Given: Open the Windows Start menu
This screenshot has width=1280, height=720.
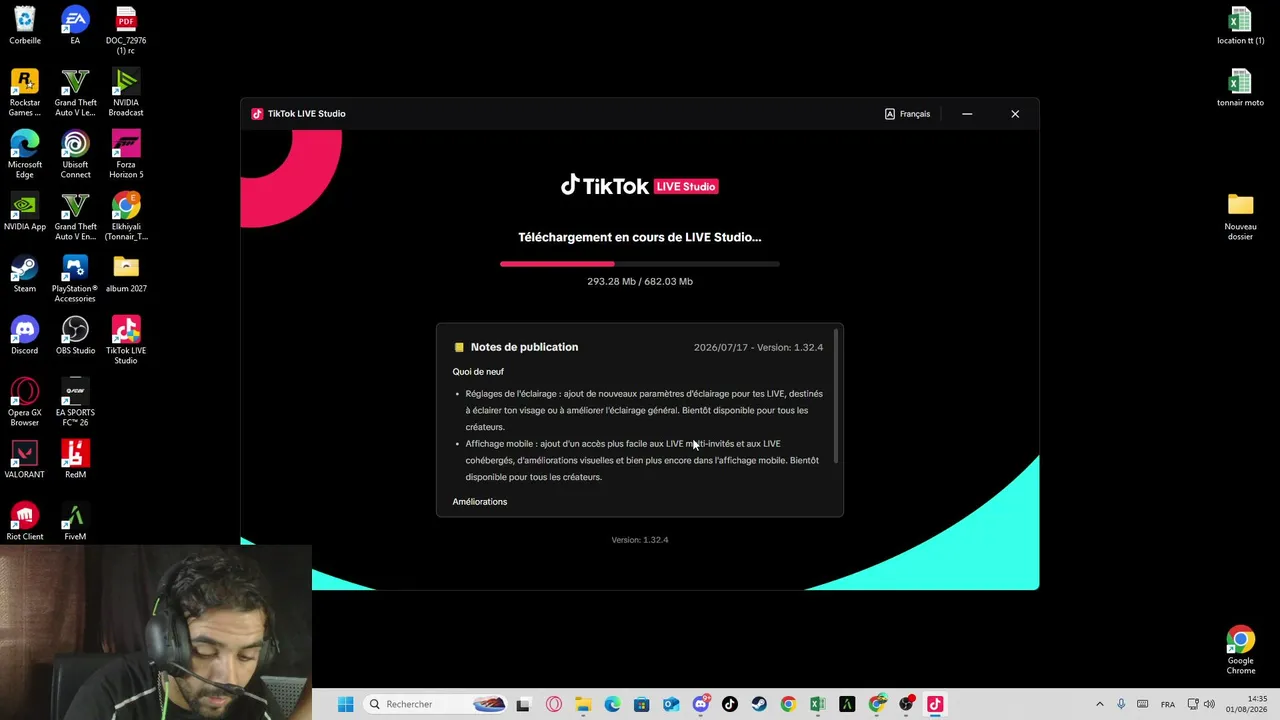Looking at the screenshot, I should 345,704.
